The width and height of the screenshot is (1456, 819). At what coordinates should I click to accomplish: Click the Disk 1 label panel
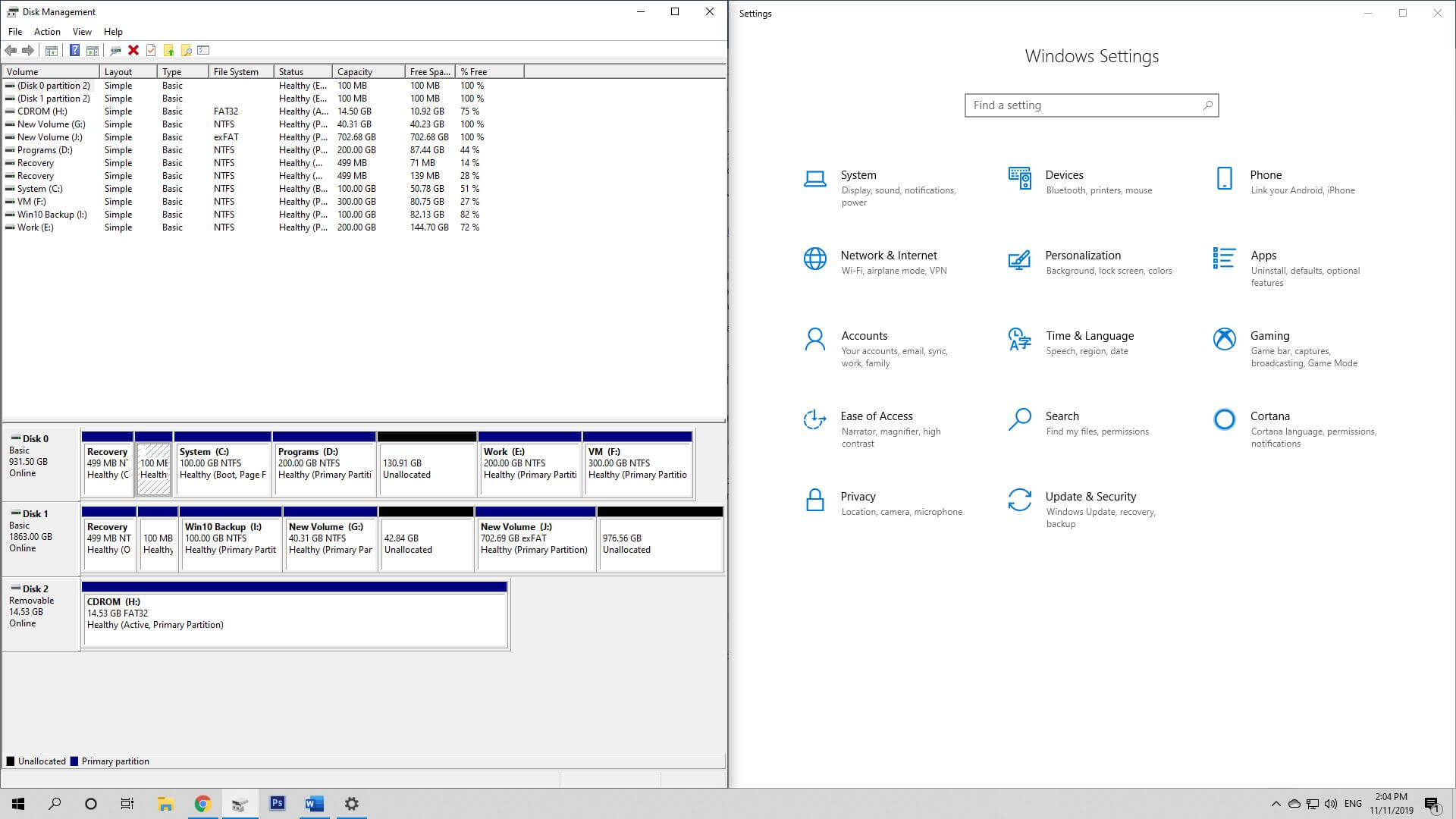41,538
